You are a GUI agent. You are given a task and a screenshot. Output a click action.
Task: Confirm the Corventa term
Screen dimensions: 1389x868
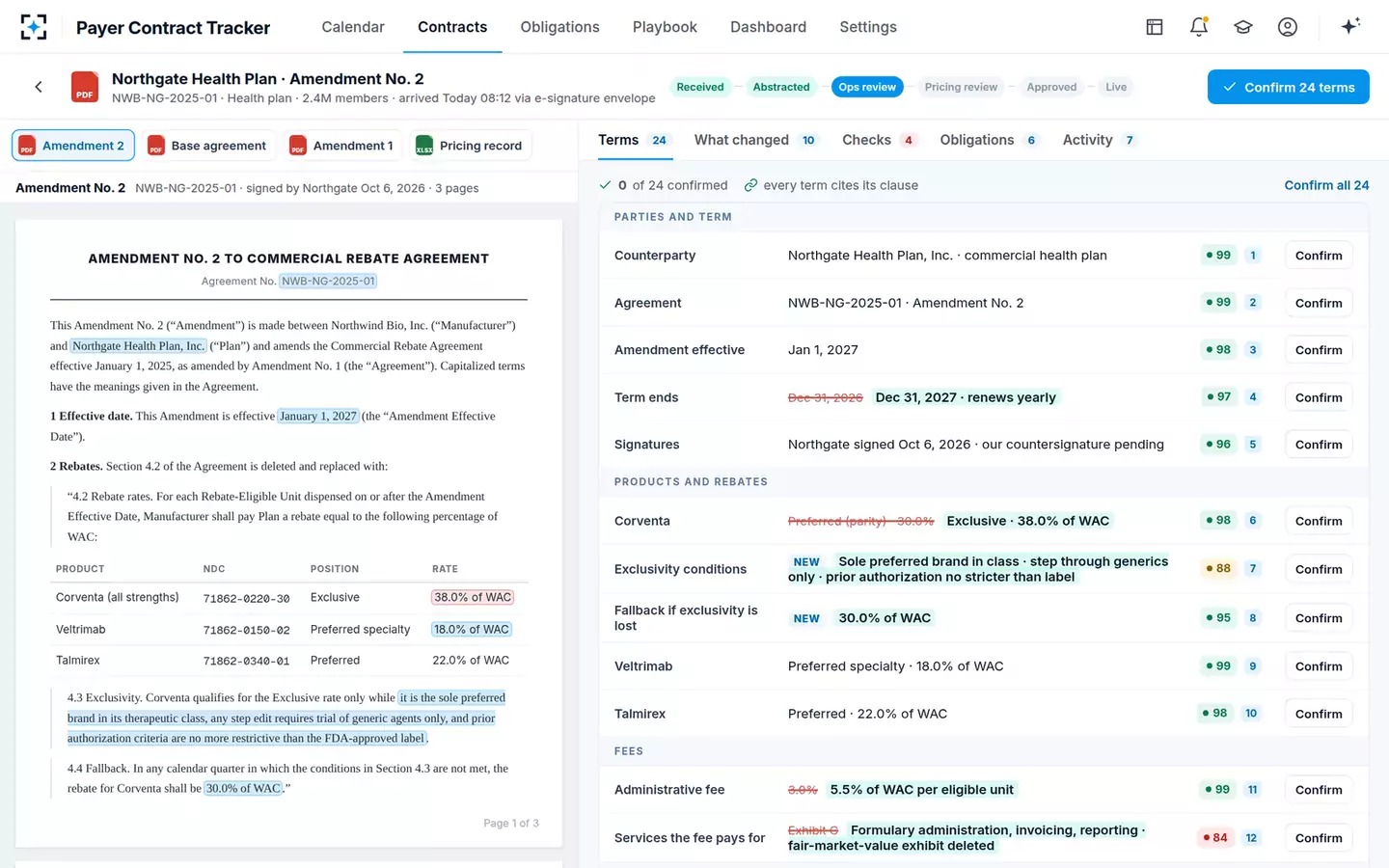pos(1319,521)
